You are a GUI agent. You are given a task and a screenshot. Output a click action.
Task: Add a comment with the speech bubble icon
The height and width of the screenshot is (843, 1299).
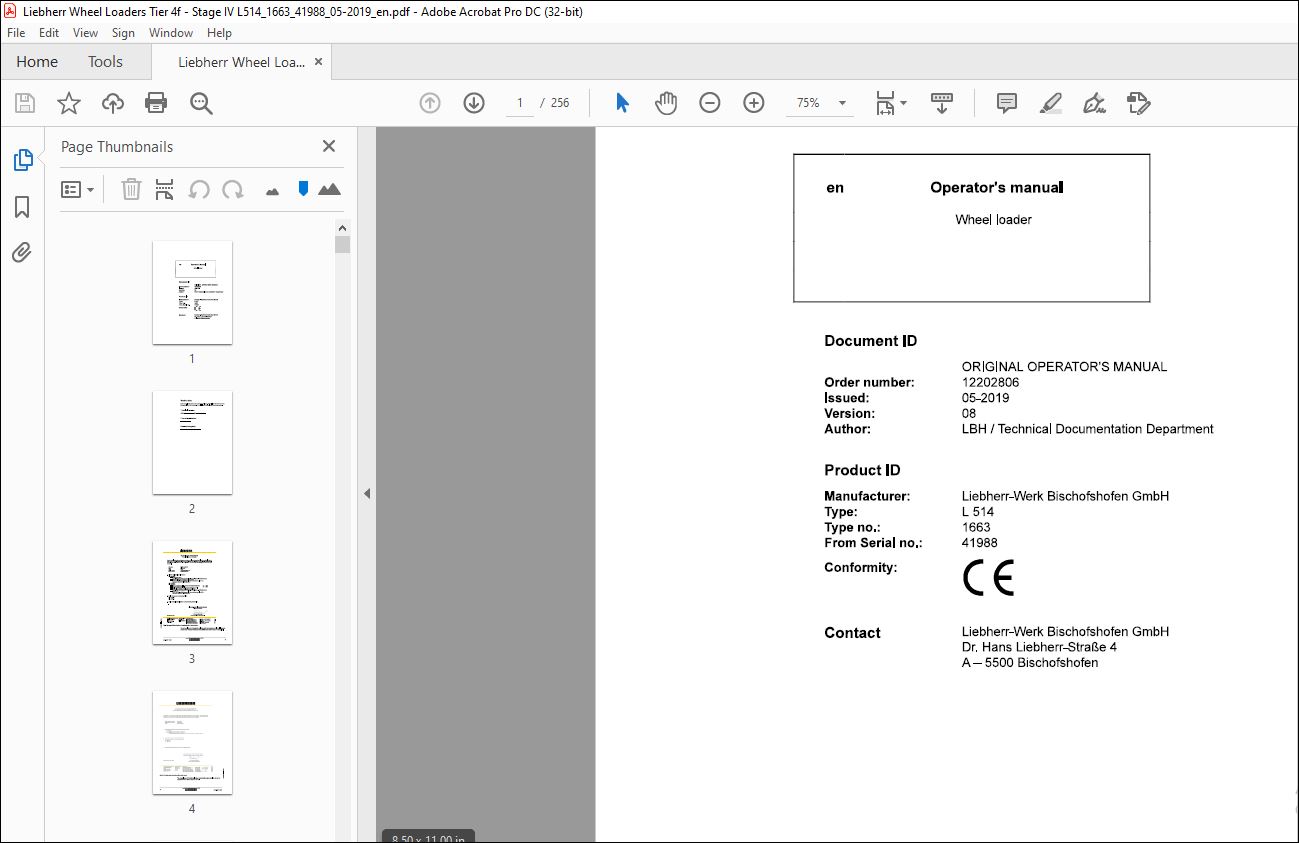click(1007, 103)
